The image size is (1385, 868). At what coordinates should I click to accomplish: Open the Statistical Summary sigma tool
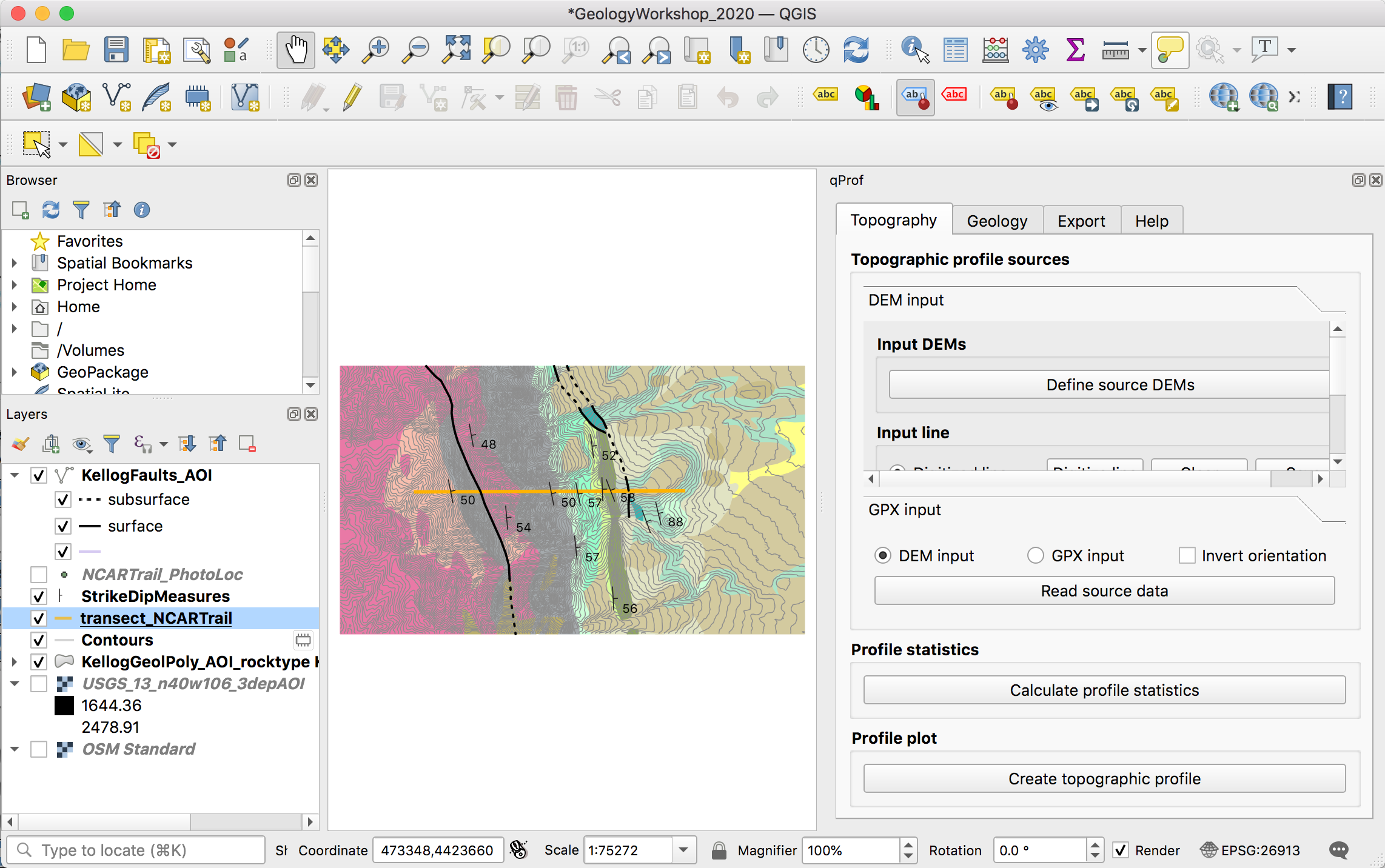[x=1075, y=50]
